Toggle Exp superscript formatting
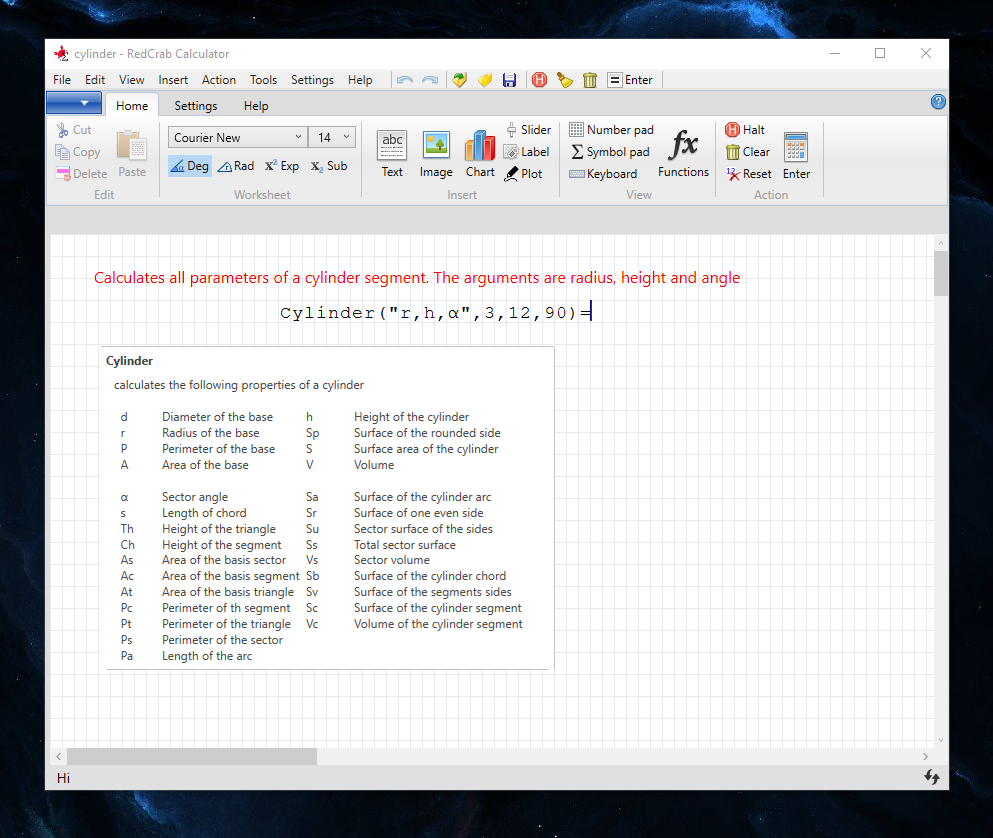This screenshot has width=993, height=838. [x=282, y=166]
